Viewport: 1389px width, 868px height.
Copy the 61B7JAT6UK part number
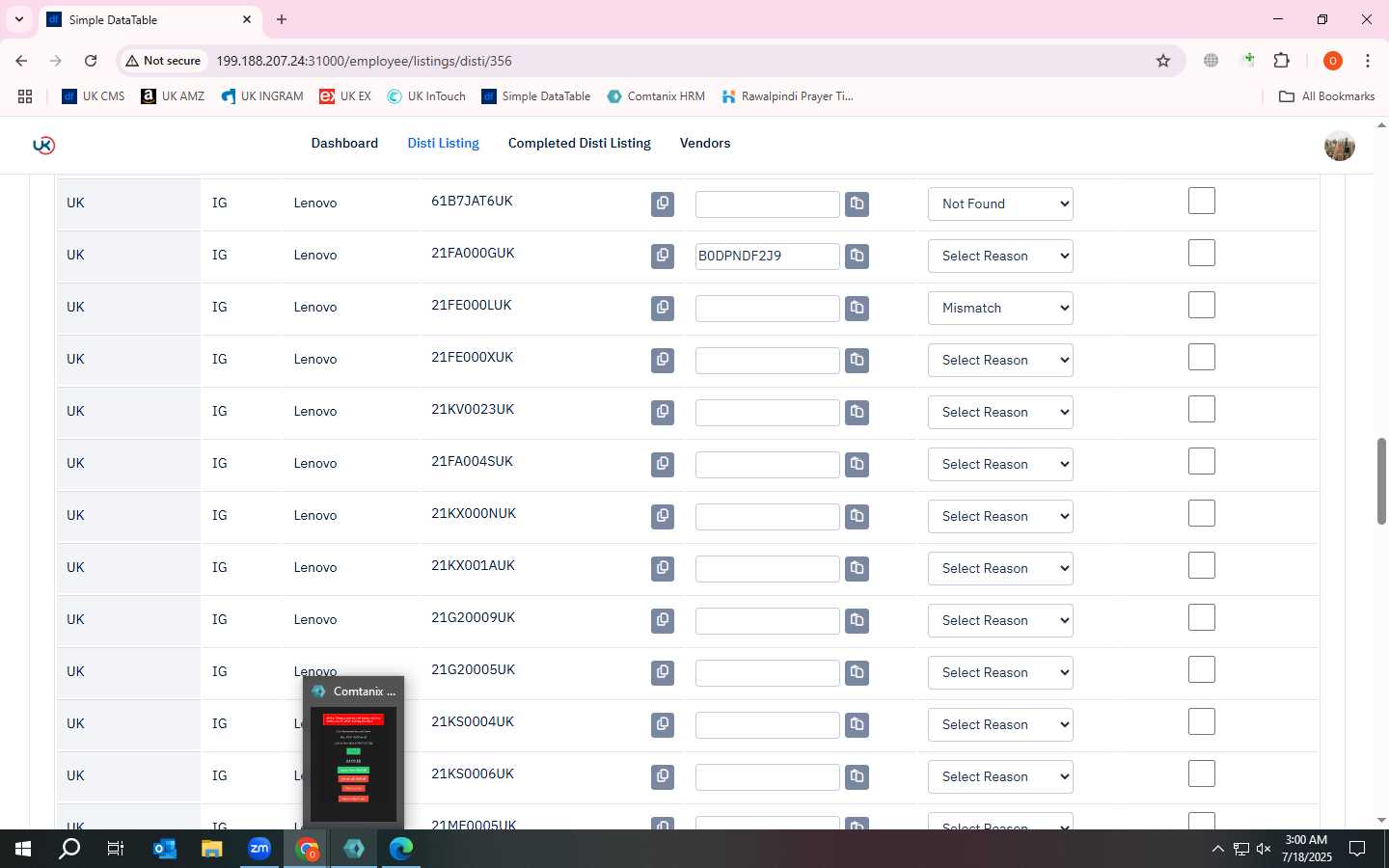coord(663,203)
